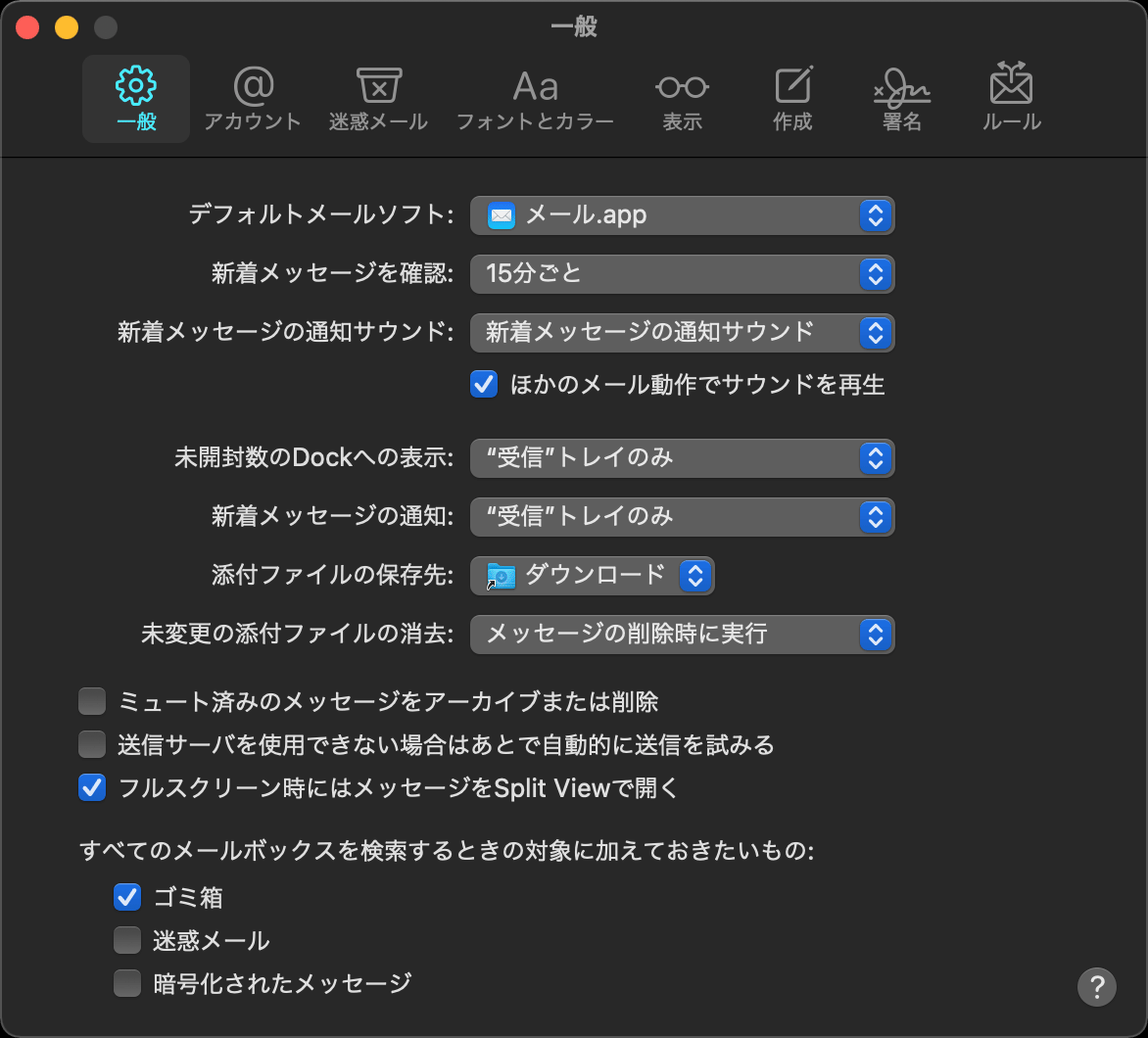Viewport: 1148px width, 1038px height.
Task: Open the デフォルトメールソフト dropdown
Action: pyautogui.click(x=682, y=215)
